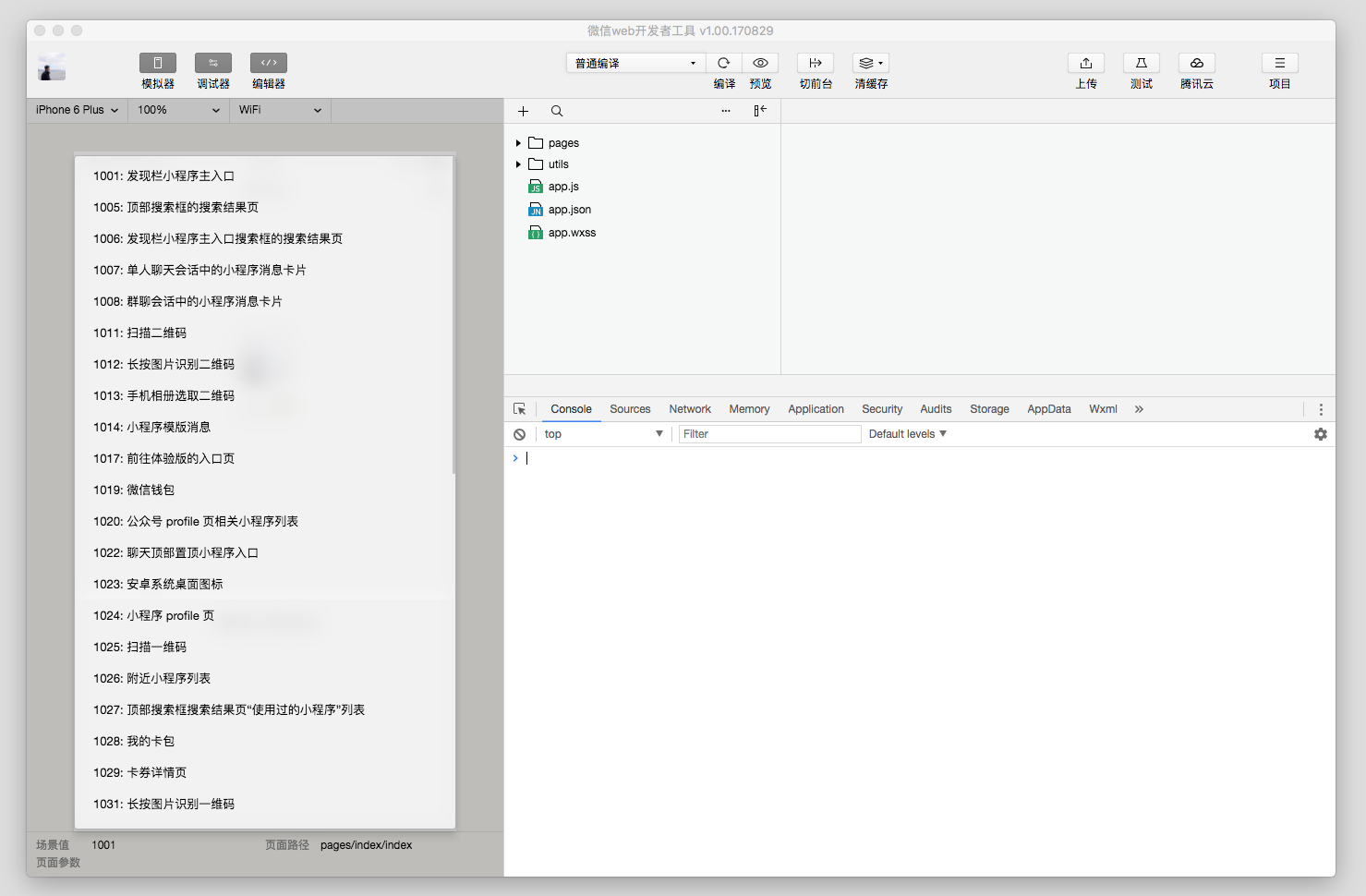Select scene 1011 scan QR code
The width and height of the screenshot is (1366, 896).
[x=139, y=333]
